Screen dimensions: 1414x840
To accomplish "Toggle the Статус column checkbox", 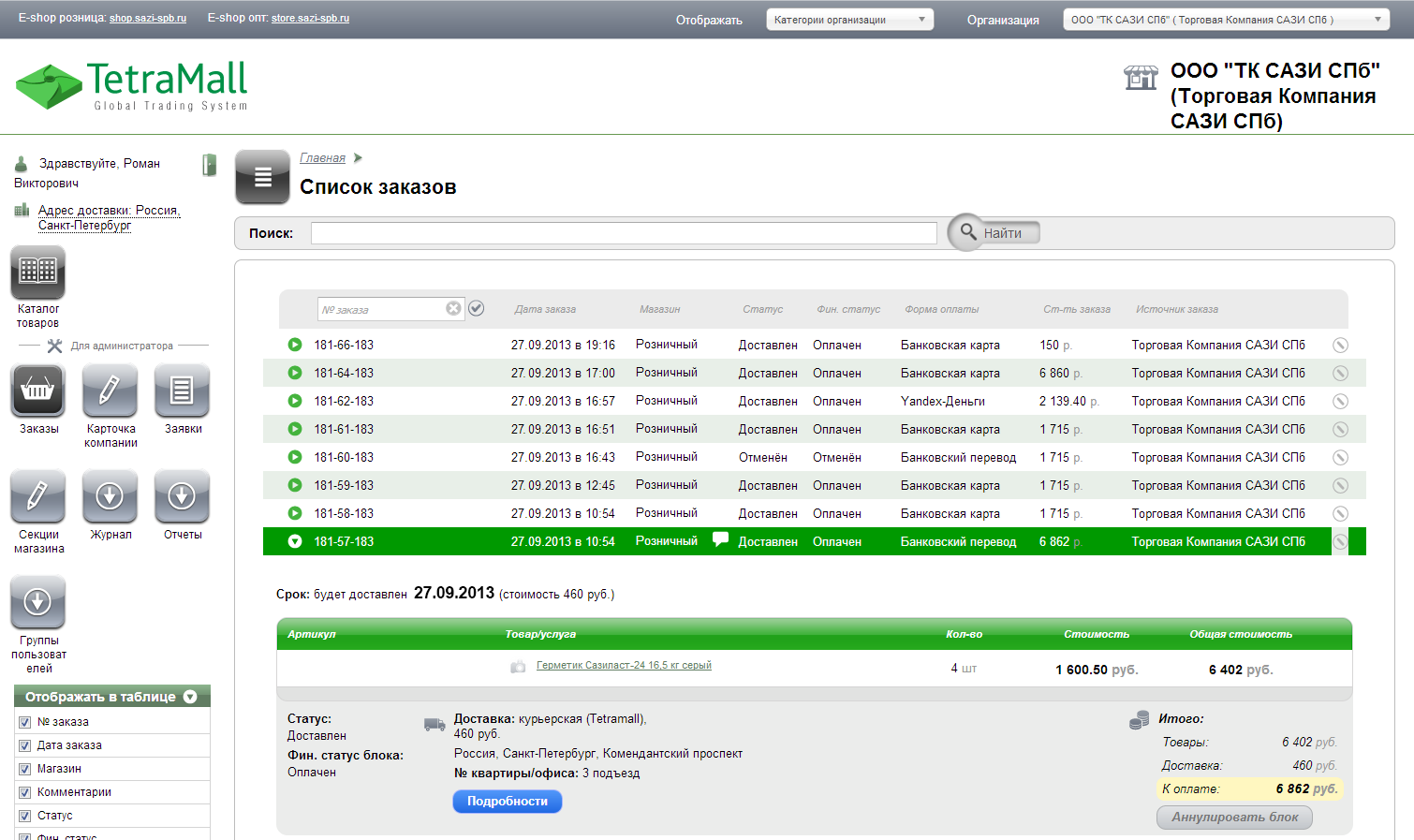I will tap(25, 816).
